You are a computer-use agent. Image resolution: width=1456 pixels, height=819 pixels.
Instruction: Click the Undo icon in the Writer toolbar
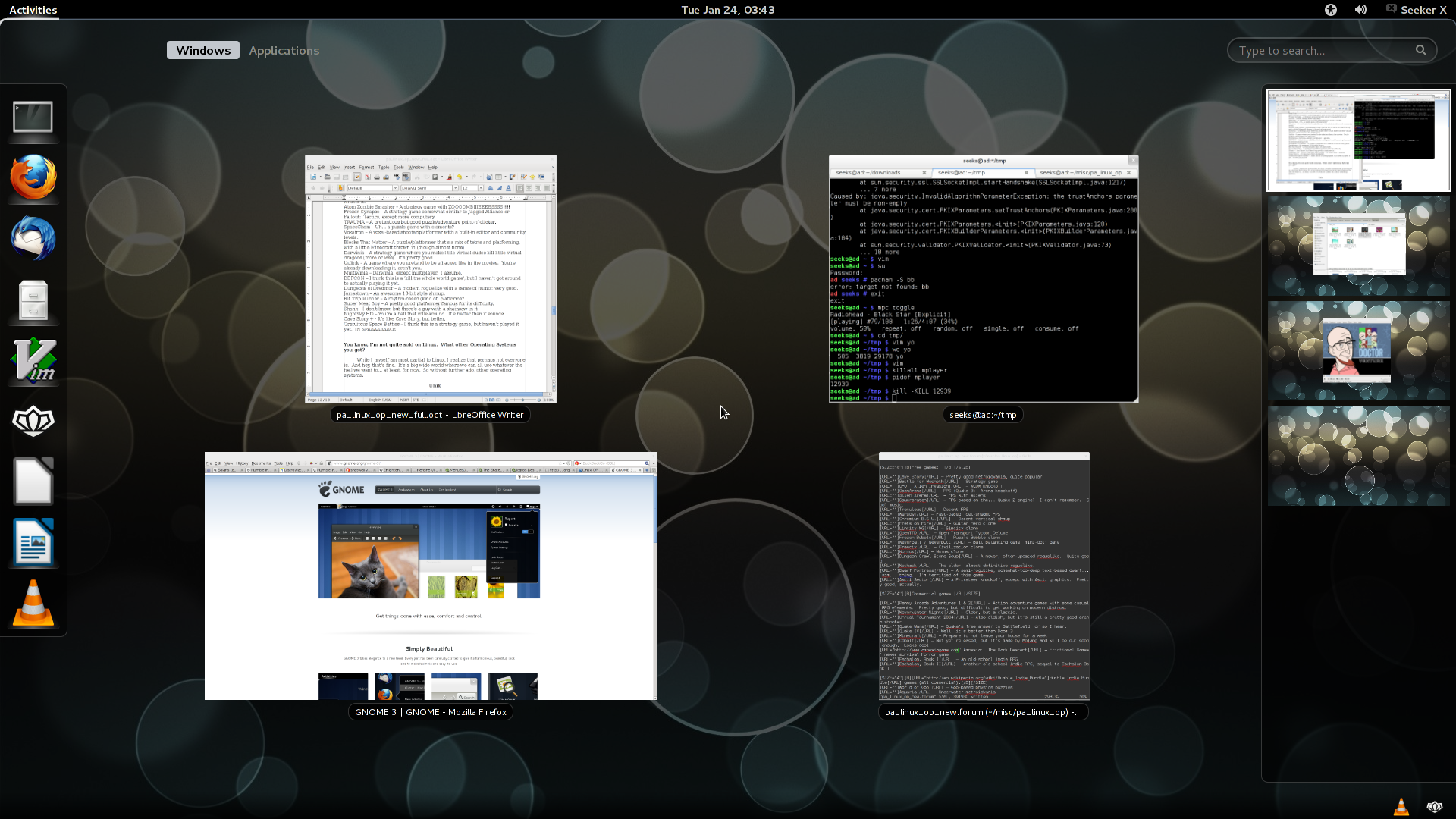[459, 177]
